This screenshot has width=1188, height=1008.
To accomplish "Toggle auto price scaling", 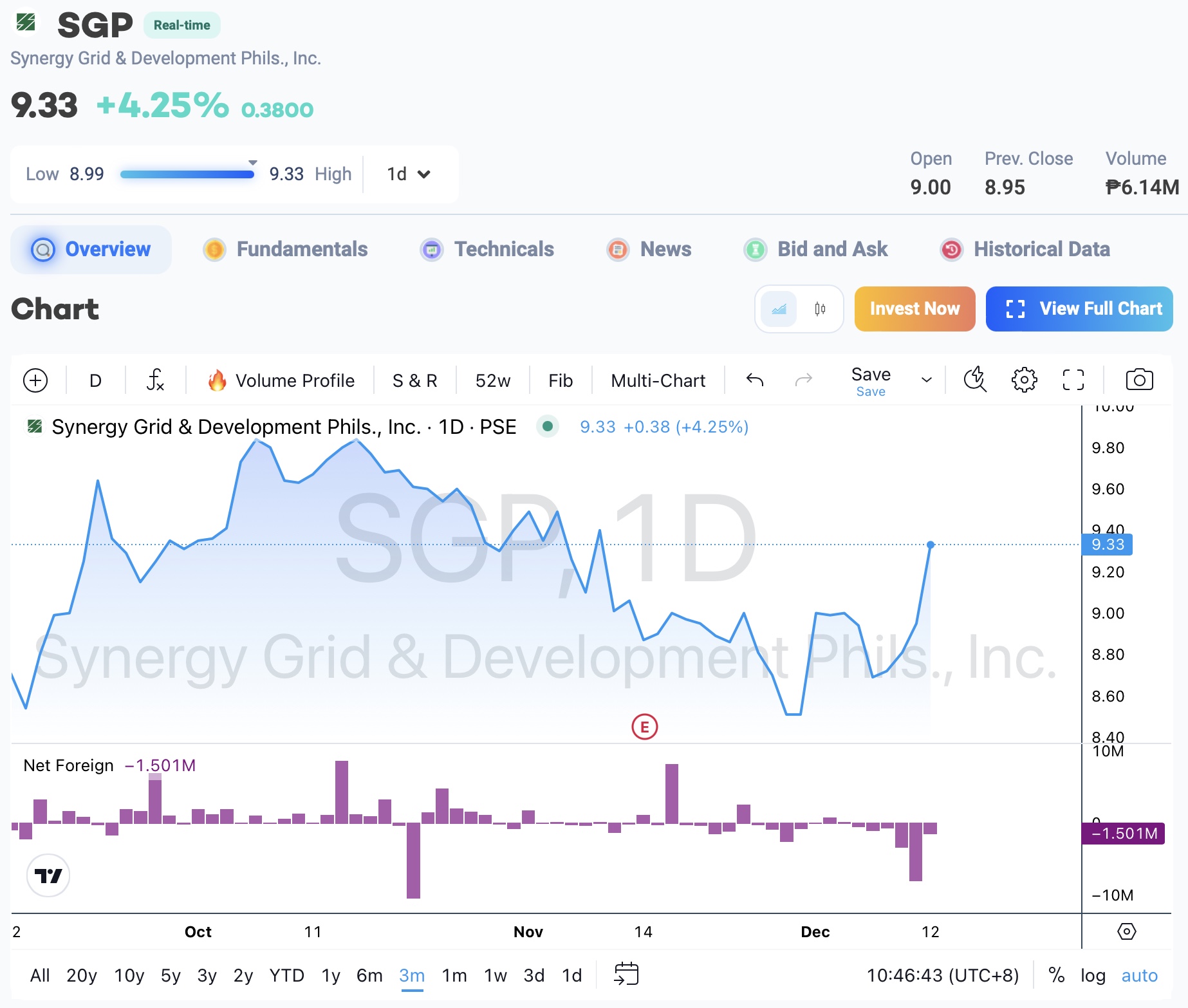I will [x=1140, y=976].
